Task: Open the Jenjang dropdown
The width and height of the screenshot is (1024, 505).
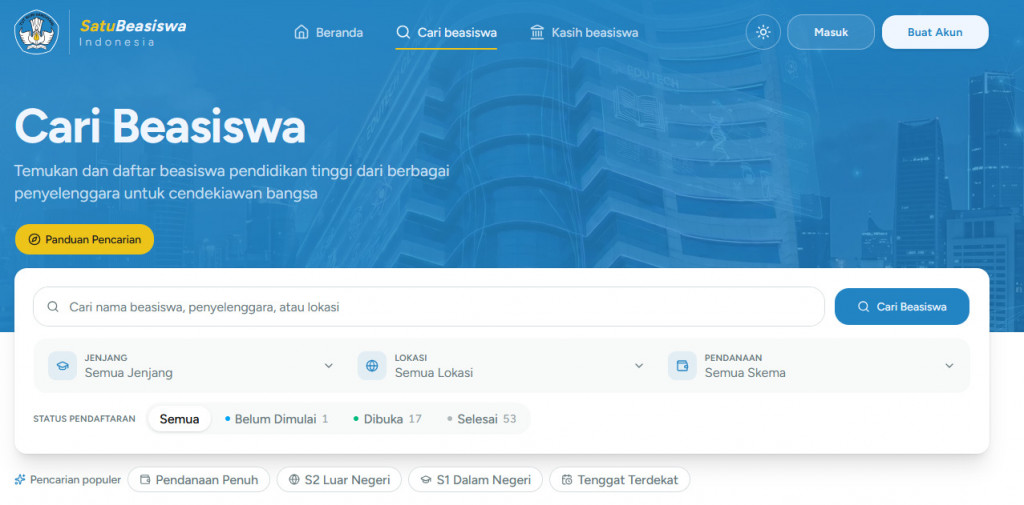Action: click(x=191, y=366)
